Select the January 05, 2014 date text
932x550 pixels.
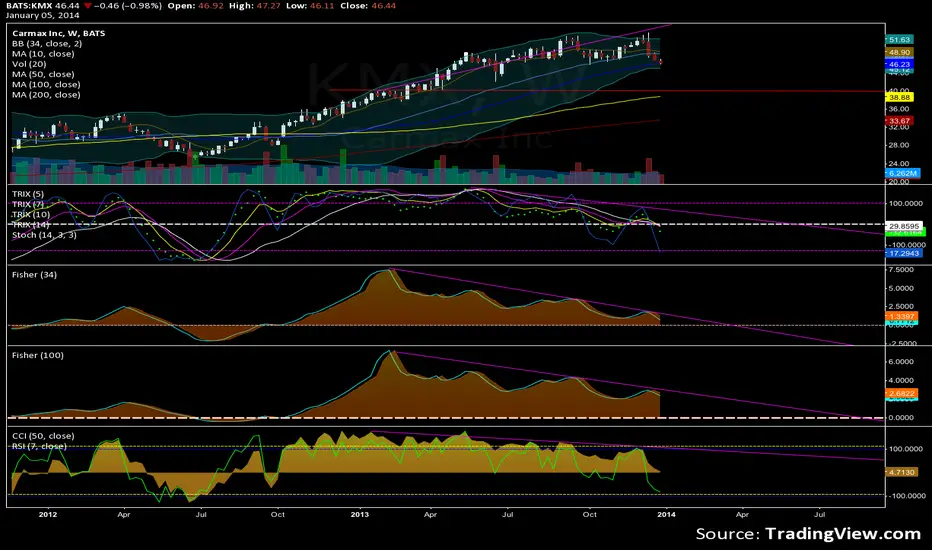click(42, 15)
